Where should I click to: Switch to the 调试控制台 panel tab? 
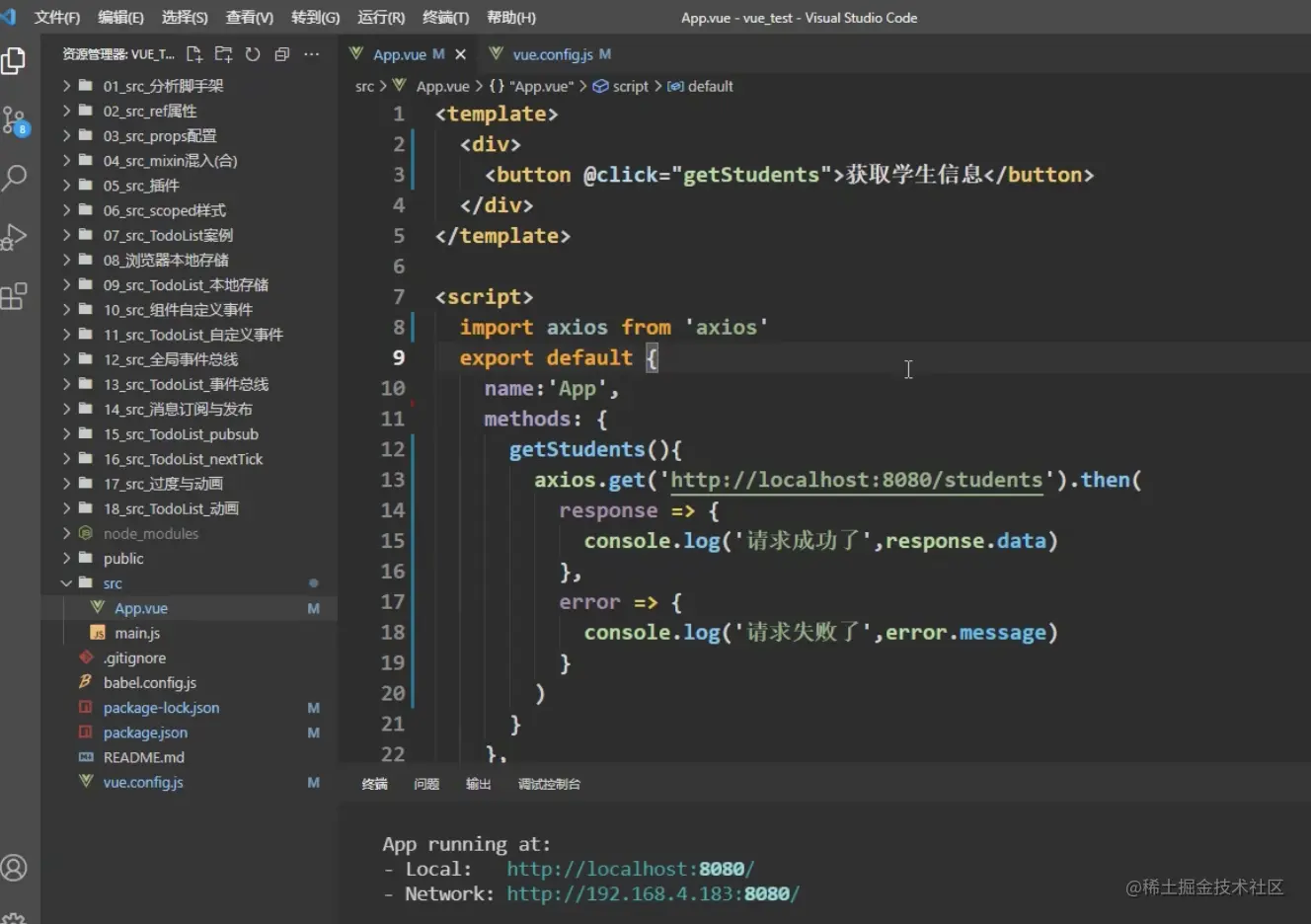(549, 784)
